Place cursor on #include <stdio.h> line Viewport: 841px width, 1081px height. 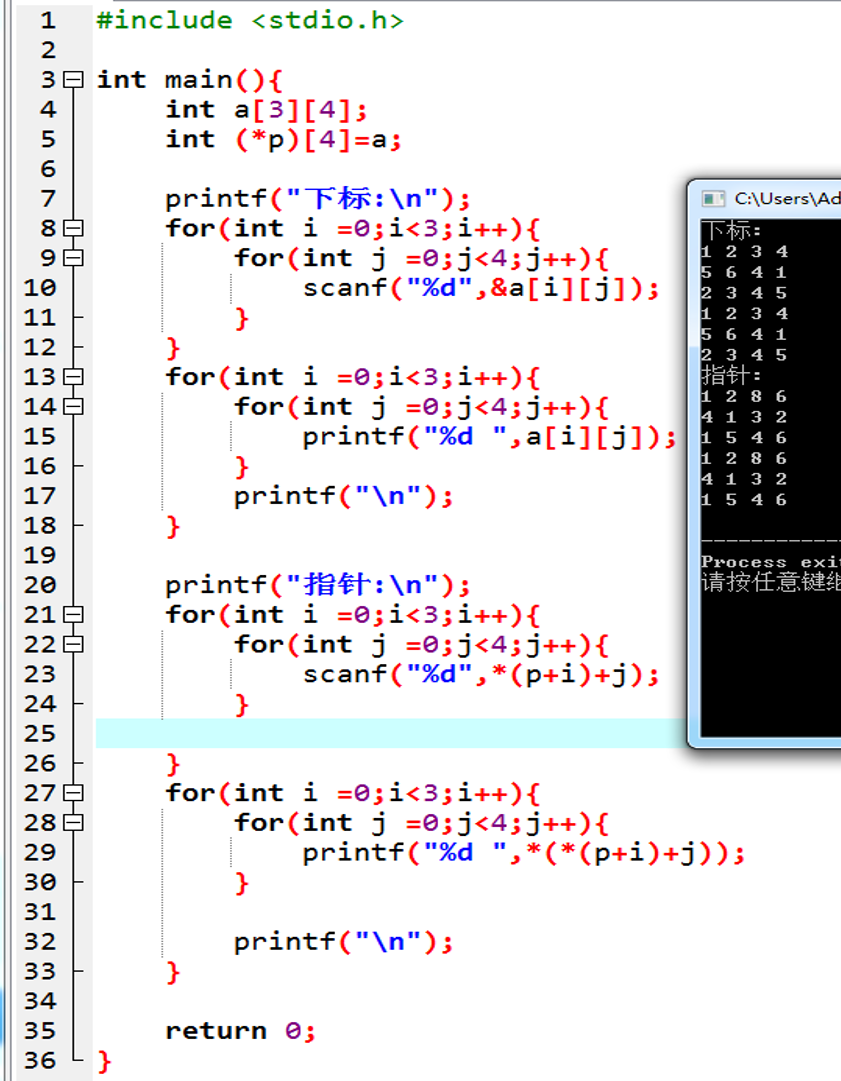(x=250, y=21)
